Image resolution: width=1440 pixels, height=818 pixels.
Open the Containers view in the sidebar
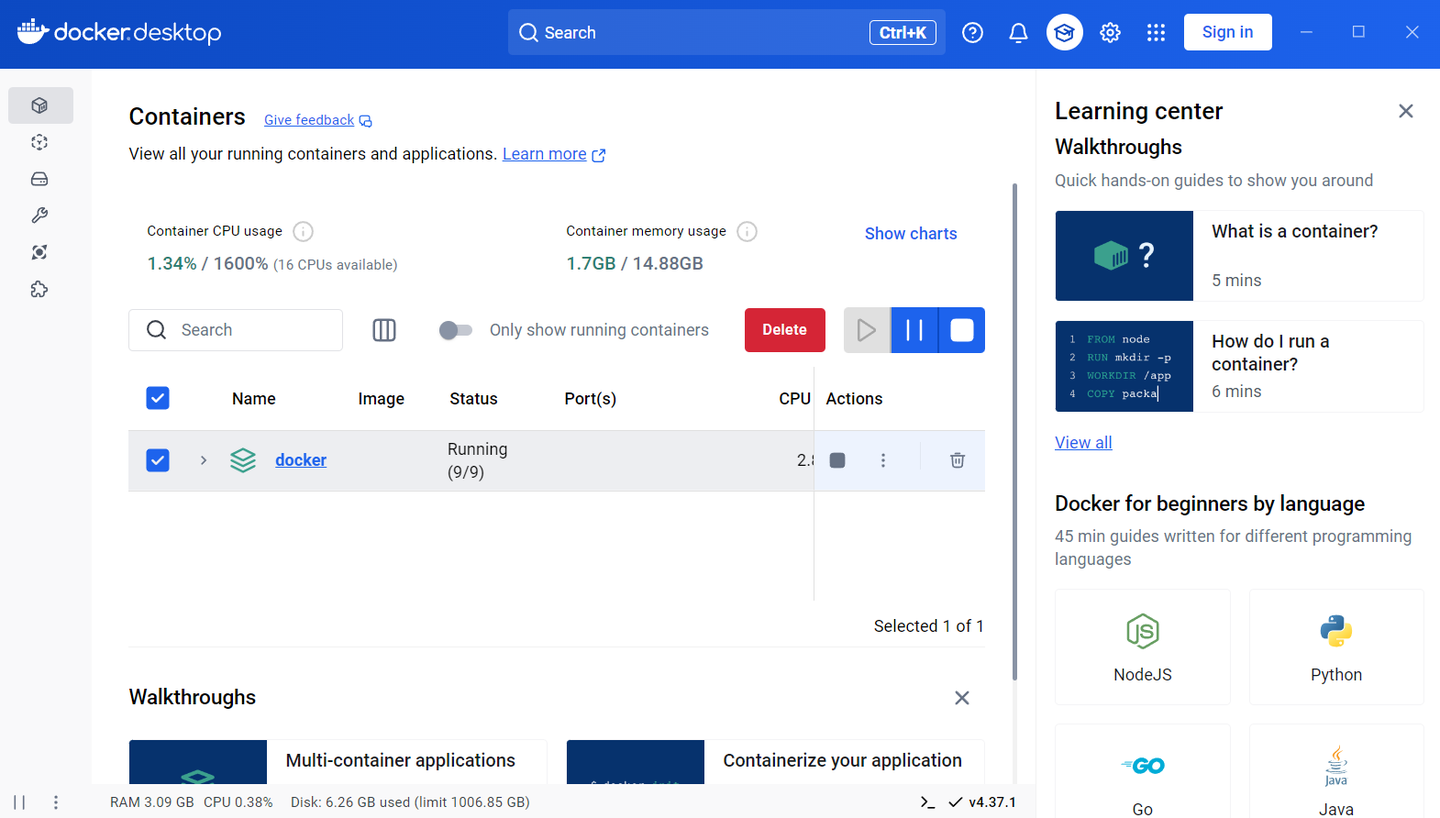click(x=40, y=105)
